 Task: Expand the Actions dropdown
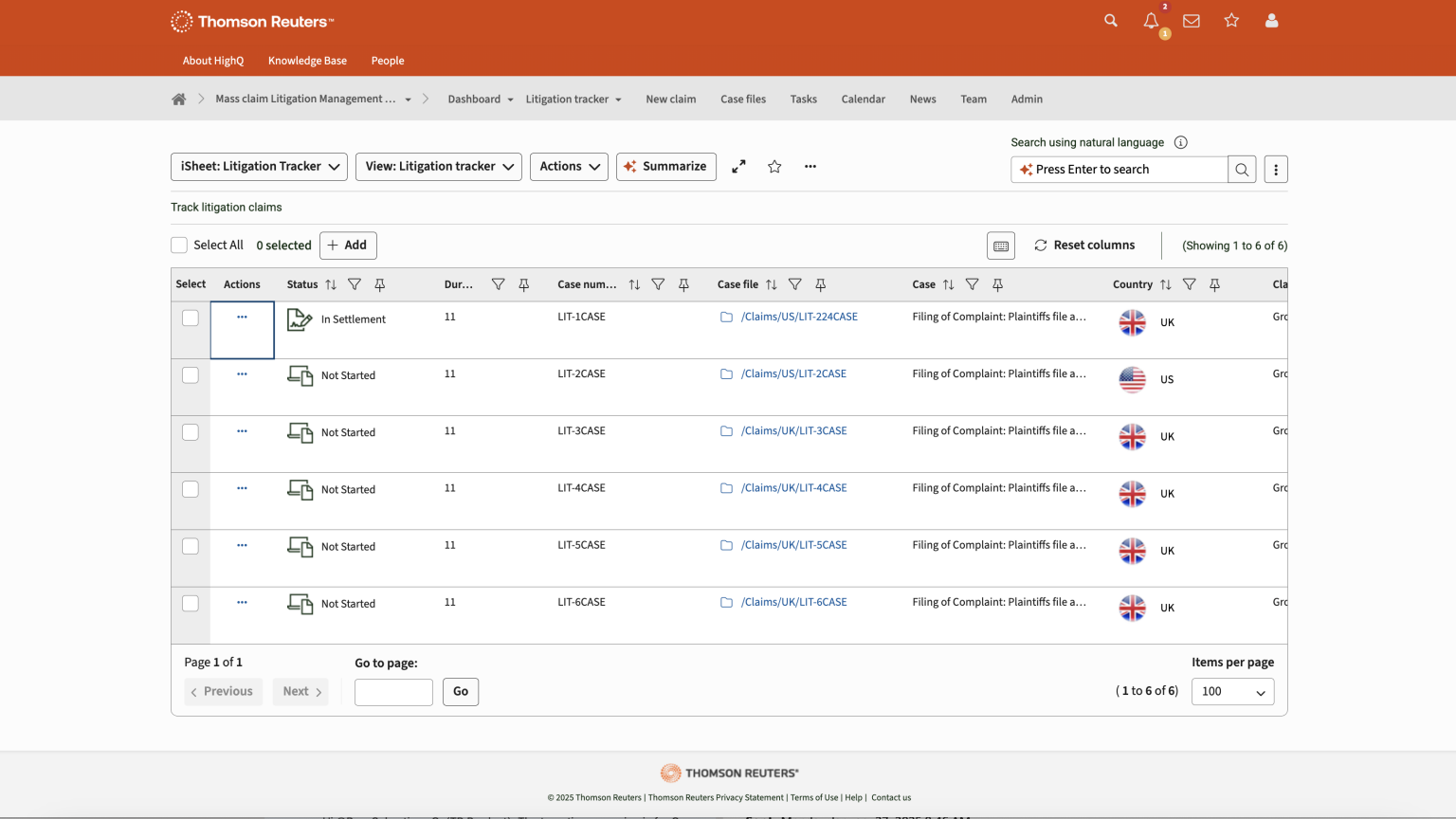[x=569, y=167]
